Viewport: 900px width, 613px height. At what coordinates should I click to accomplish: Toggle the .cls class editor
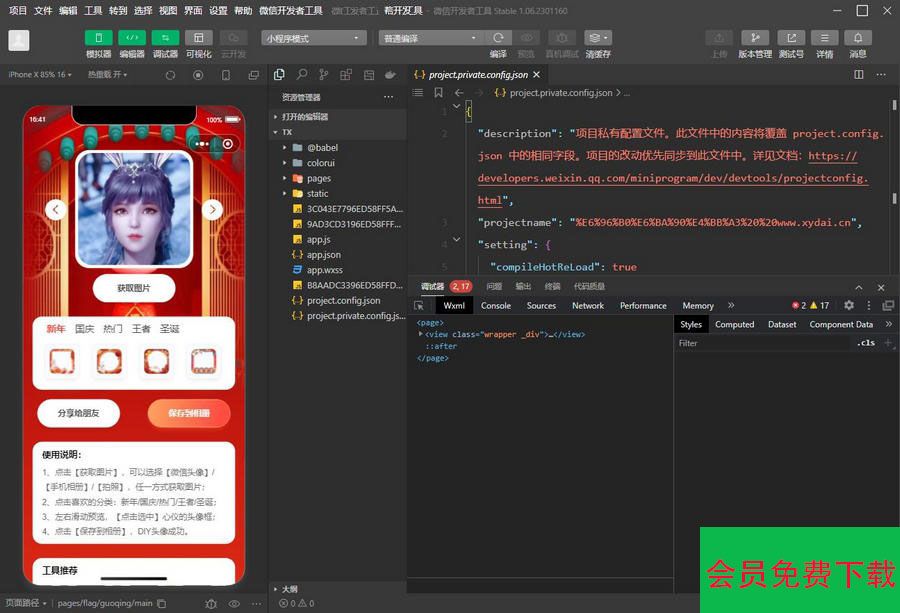(x=866, y=343)
